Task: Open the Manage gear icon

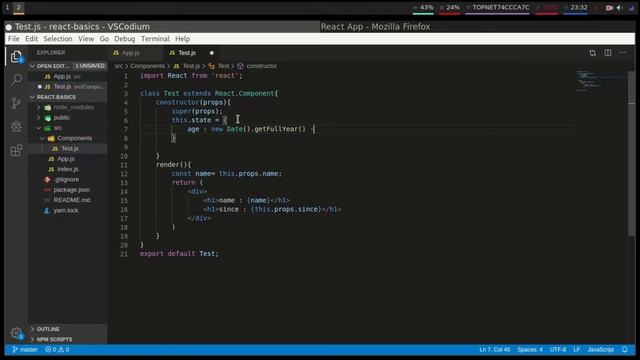Action: pyautogui.click(x=16, y=333)
